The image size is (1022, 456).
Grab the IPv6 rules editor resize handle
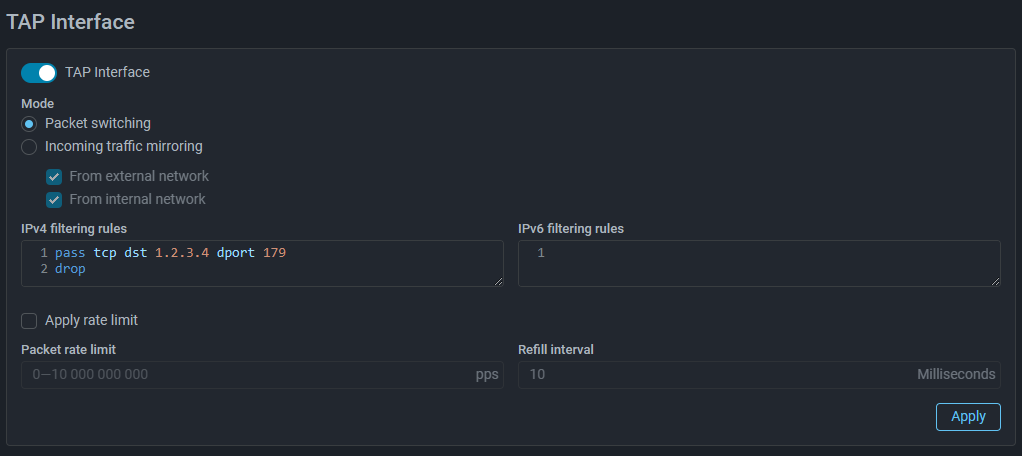[994, 281]
